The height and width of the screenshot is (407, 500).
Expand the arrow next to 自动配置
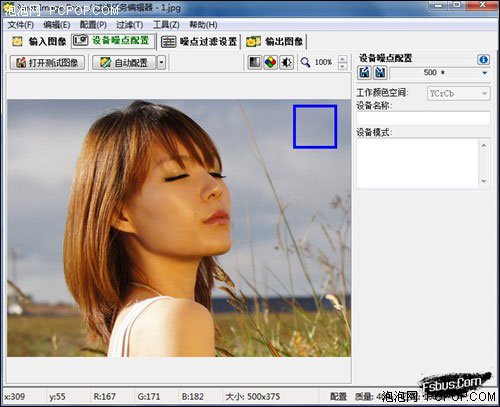click(x=161, y=62)
